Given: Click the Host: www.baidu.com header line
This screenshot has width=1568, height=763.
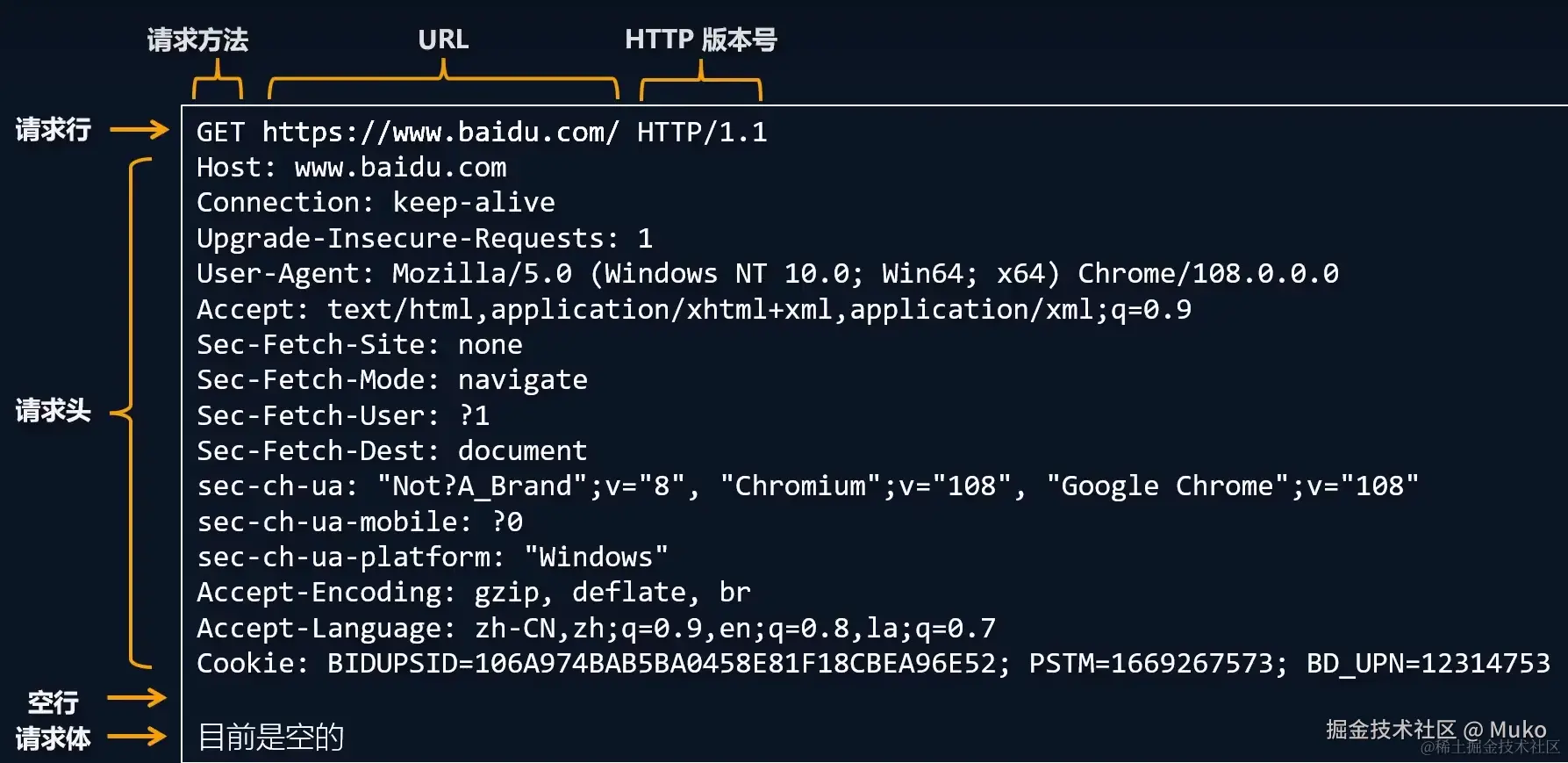Looking at the screenshot, I should [x=351, y=167].
